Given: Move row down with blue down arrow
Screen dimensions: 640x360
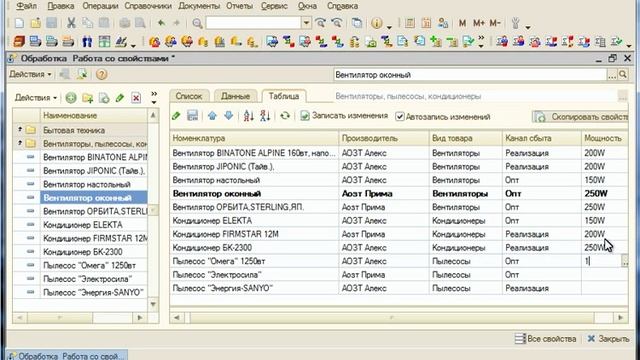Looking at the screenshot, I should [x=229, y=116].
